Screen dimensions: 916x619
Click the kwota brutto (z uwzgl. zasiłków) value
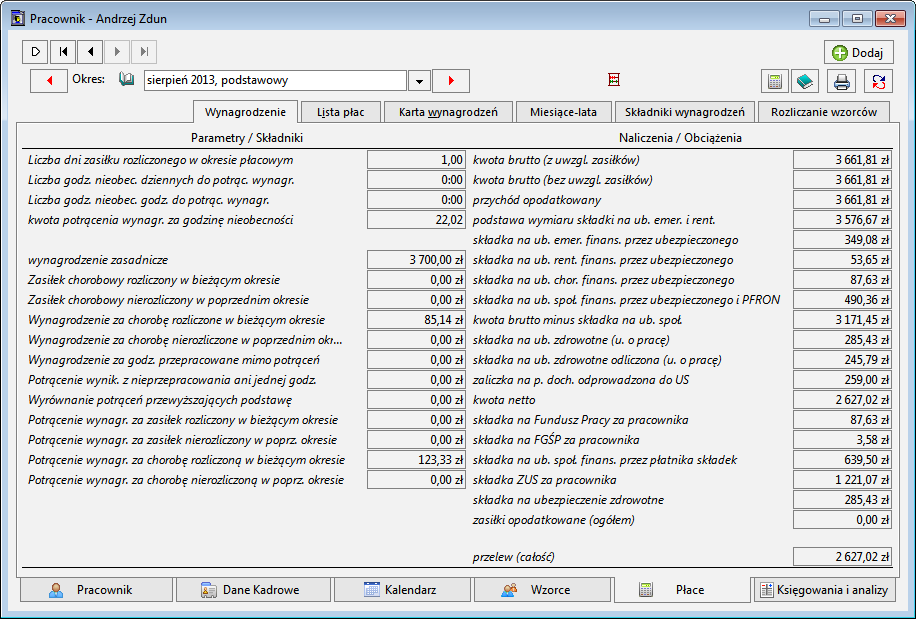click(x=842, y=160)
